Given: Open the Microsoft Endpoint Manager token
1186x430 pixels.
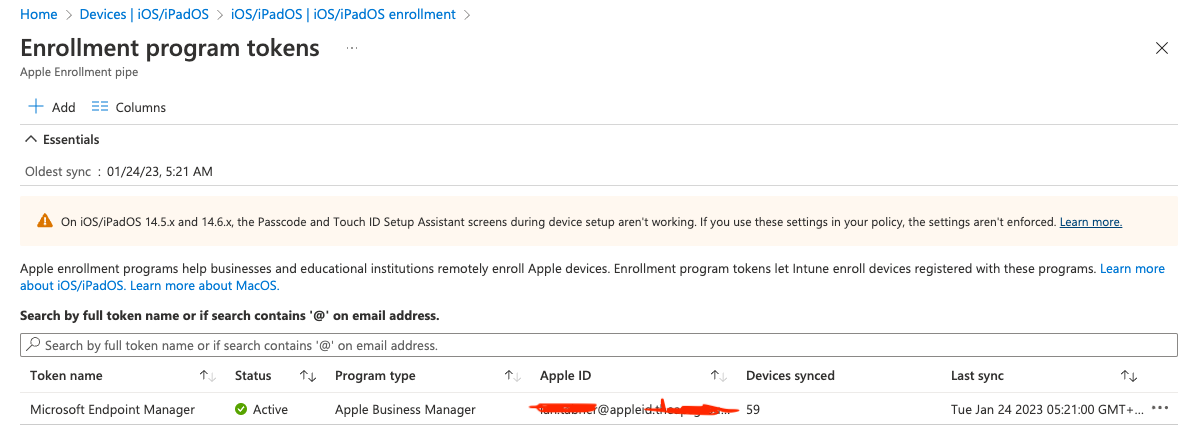Looking at the screenshot, I should [x=112, y=410].
